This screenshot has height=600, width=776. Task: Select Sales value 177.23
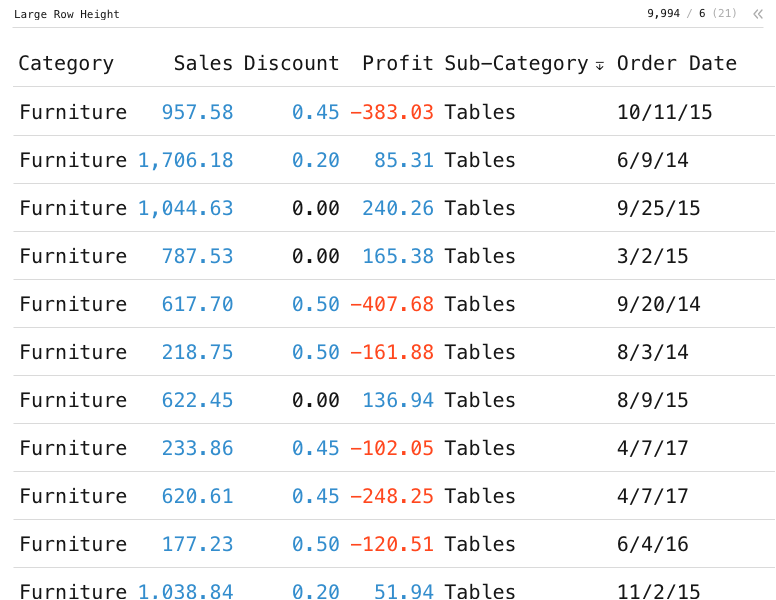point(197,544)
